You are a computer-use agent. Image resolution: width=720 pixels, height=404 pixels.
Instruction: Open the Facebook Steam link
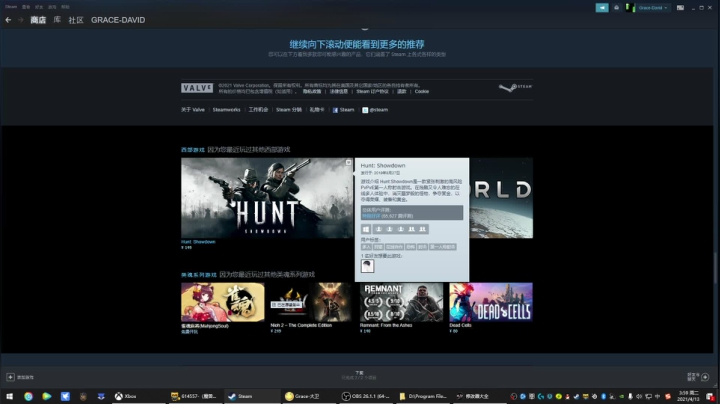point(343,110)
